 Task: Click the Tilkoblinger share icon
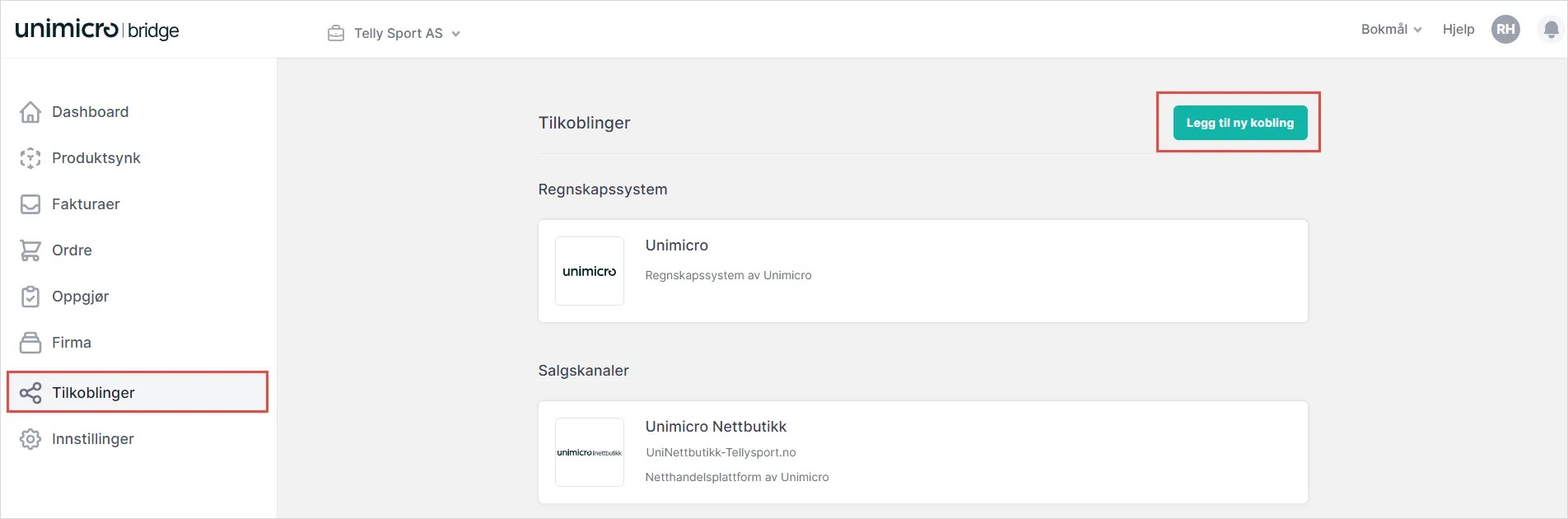[30, 393]
